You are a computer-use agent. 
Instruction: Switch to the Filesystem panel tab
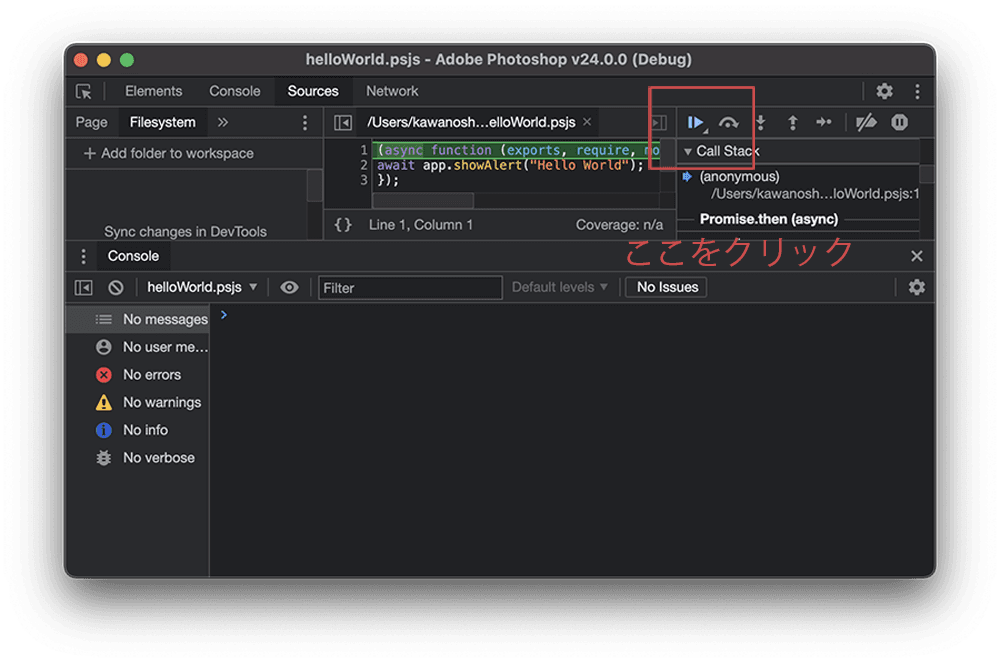162,122
